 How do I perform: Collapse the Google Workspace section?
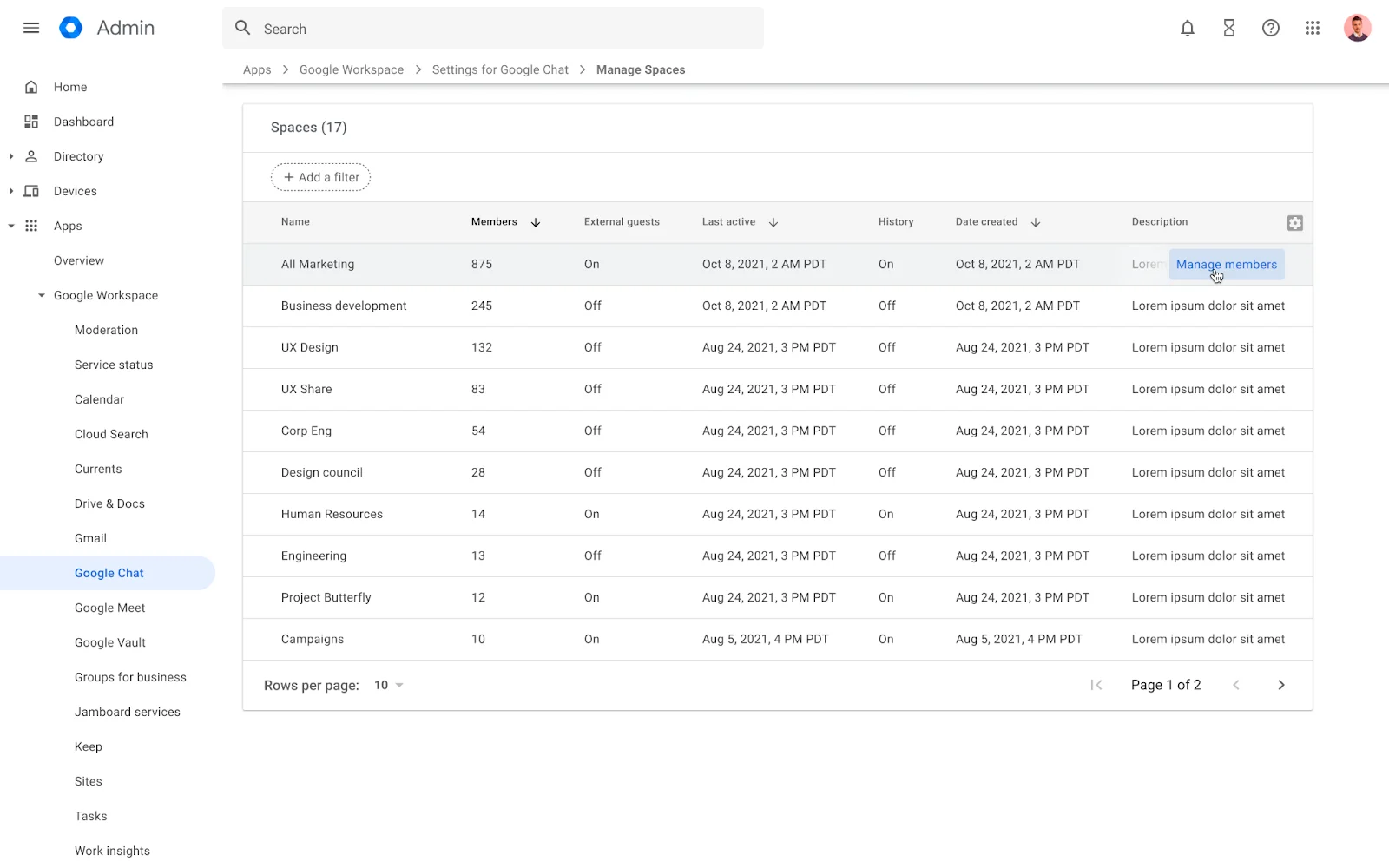pyautogui.click(x=40, y=295)
